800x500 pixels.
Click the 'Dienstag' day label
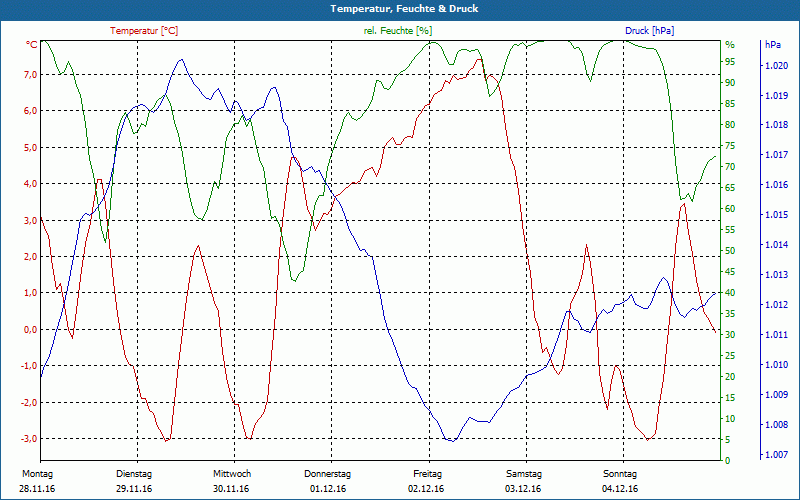(x=134, y=474)
